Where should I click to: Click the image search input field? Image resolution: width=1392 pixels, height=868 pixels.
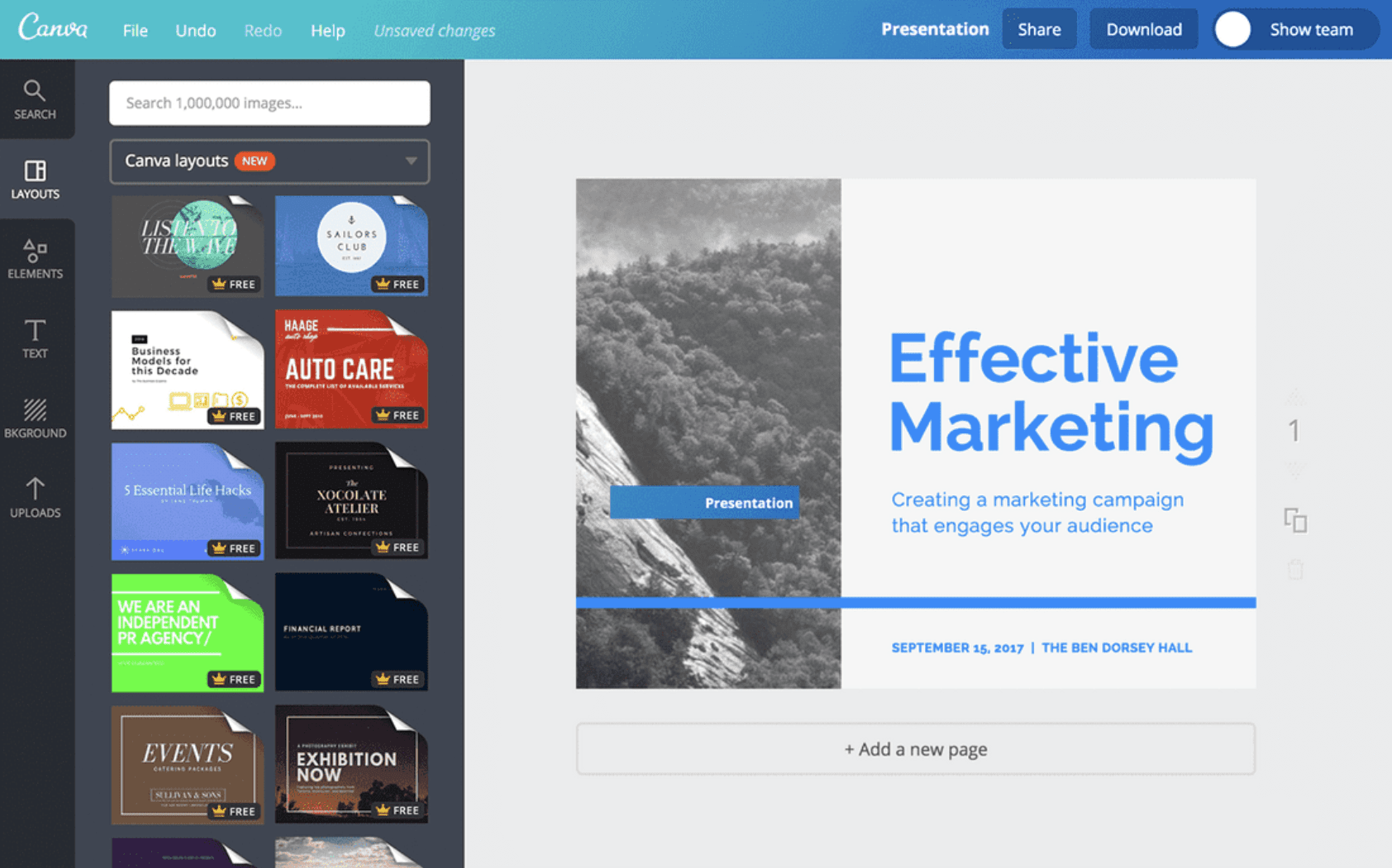[269, 103]
